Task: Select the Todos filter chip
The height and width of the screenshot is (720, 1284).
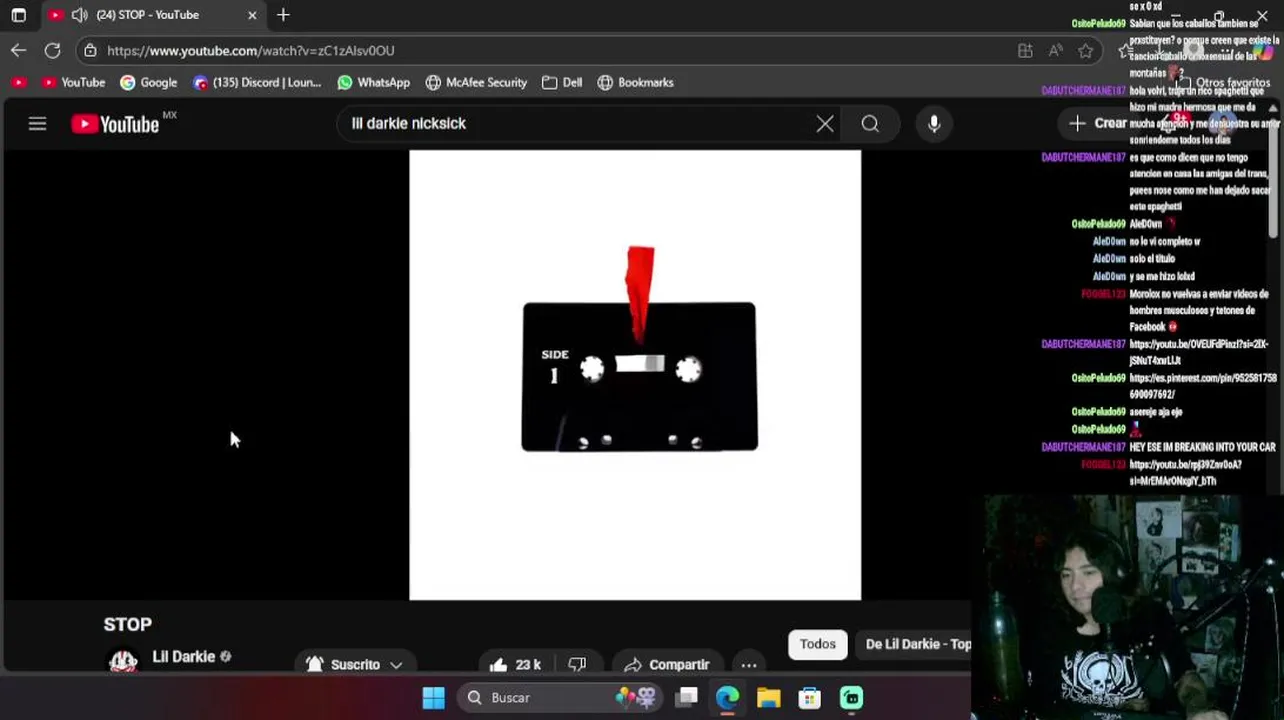Action: pyautogui.click(x=817, y=644)
